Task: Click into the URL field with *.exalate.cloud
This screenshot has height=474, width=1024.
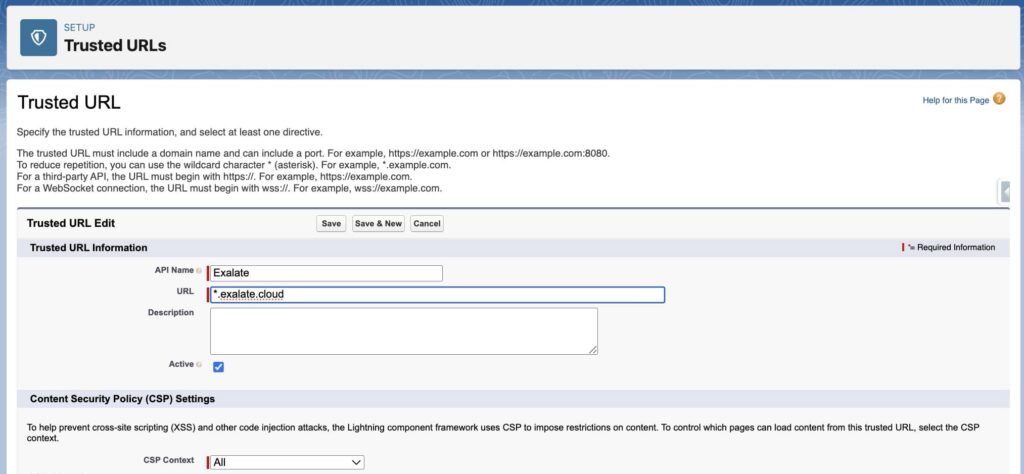Action: click(x=437, y=295)
